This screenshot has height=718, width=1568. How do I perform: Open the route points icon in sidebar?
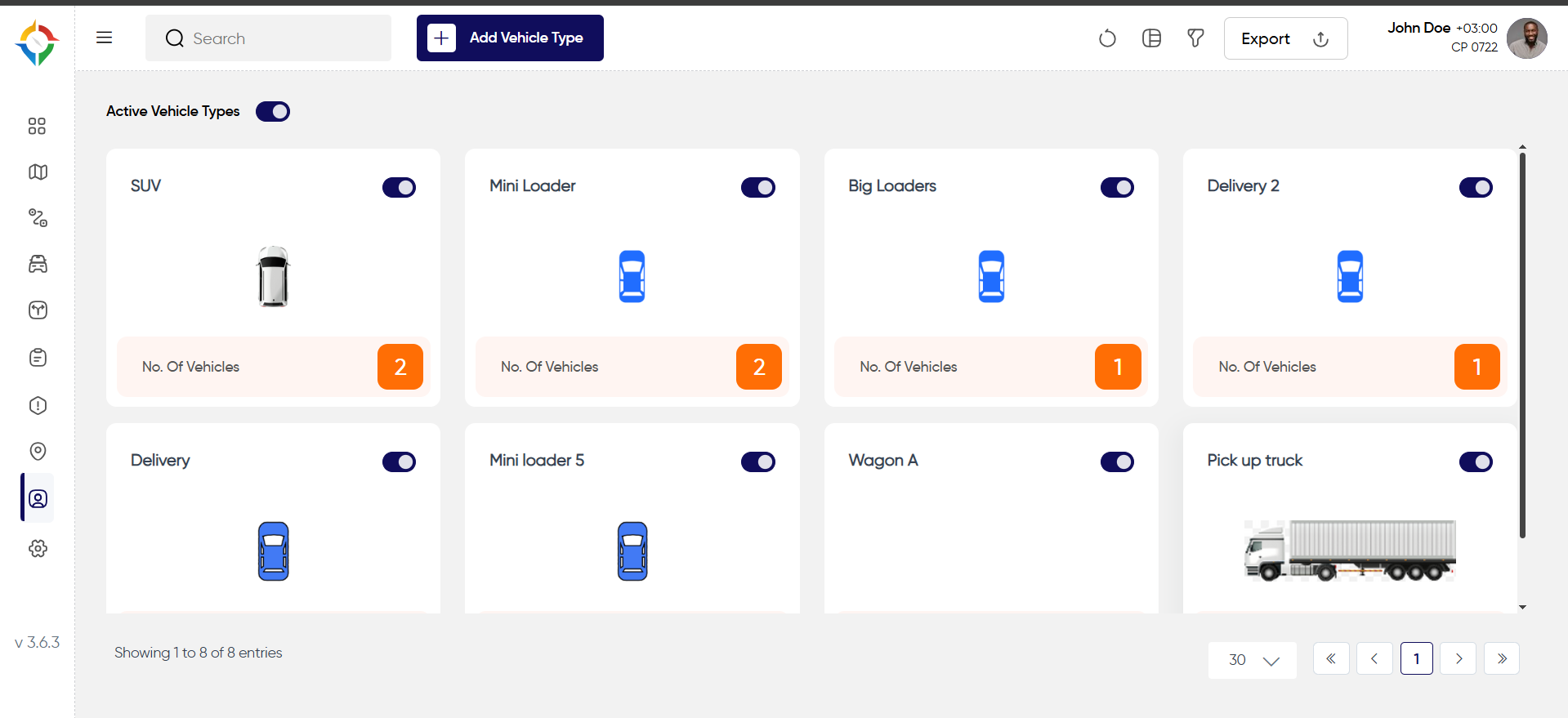tap(38, 217)
